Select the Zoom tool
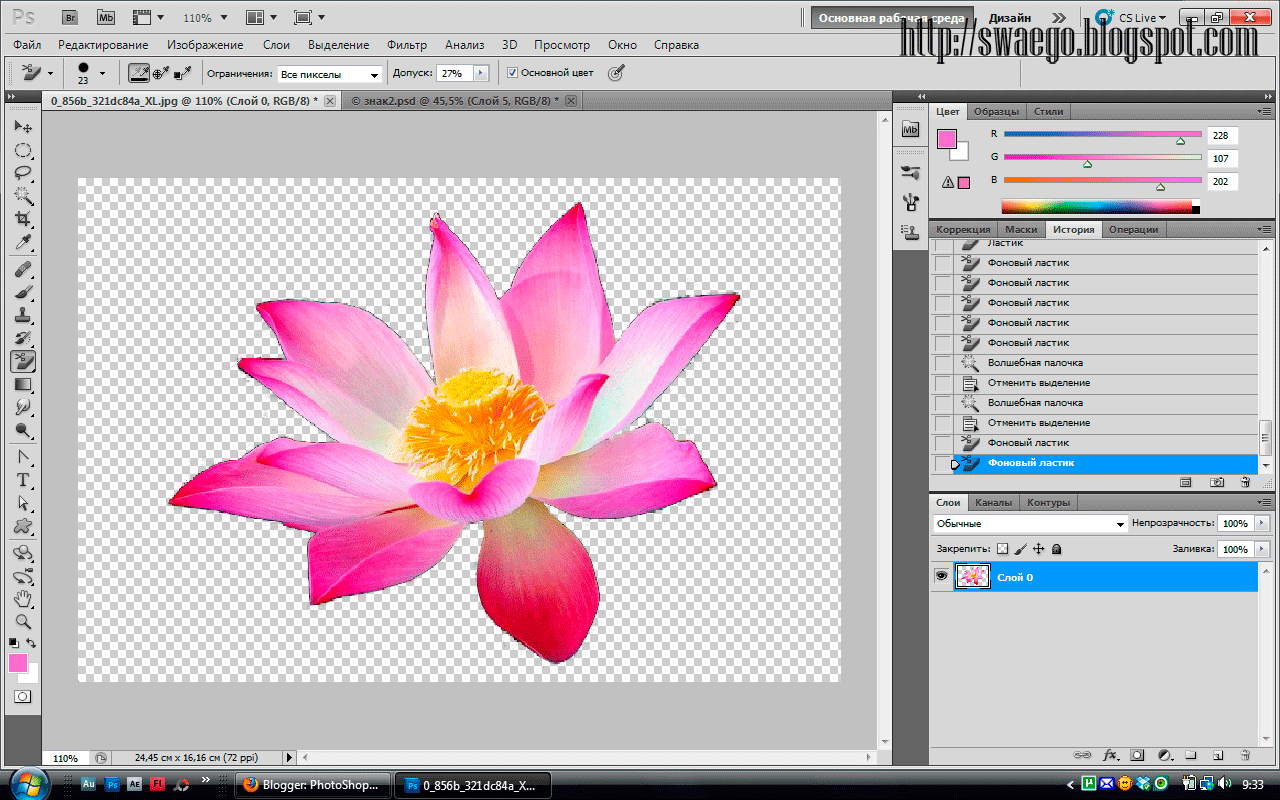Screen dimensions: 1280x800 tap(22, 622)
